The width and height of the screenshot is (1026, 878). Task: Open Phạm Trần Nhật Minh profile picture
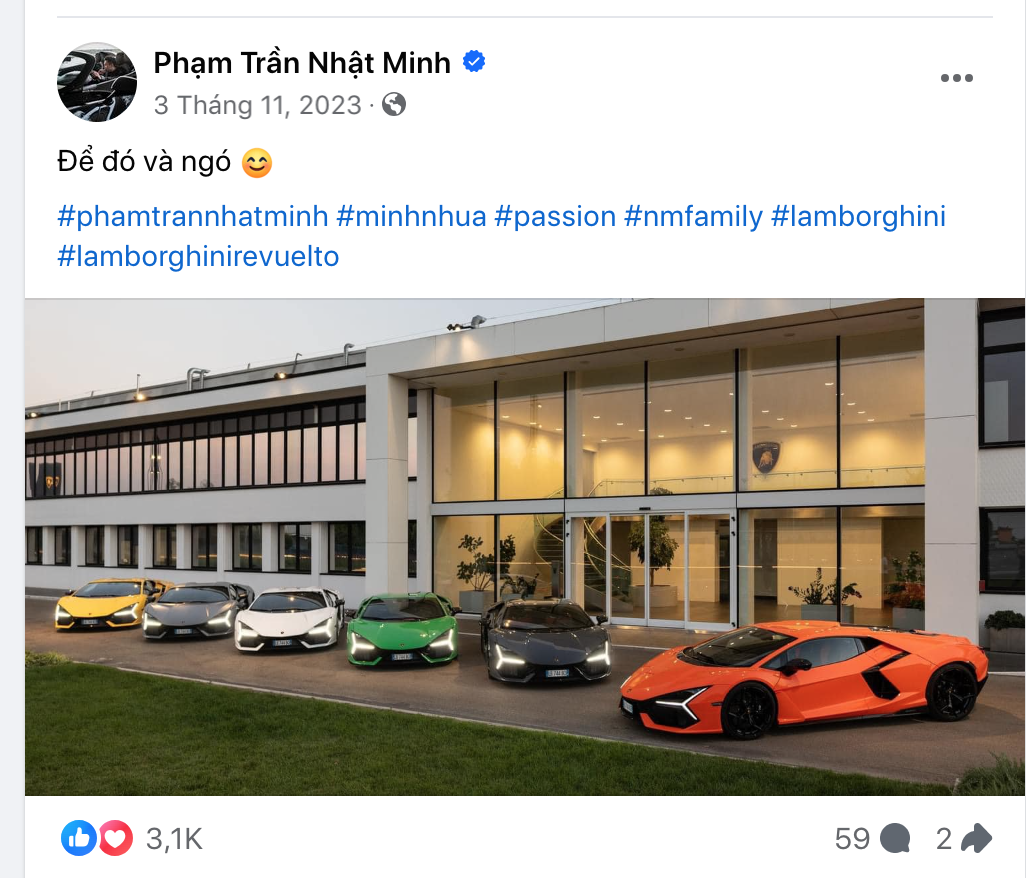tap(97, 82)
